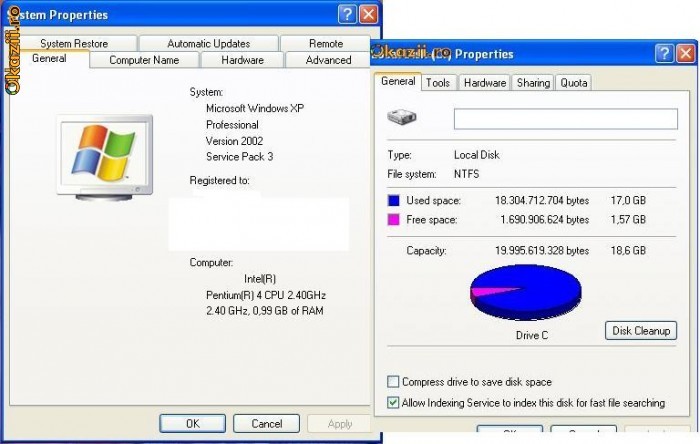Enable Compress drive to save disk space

coord(393,382)
